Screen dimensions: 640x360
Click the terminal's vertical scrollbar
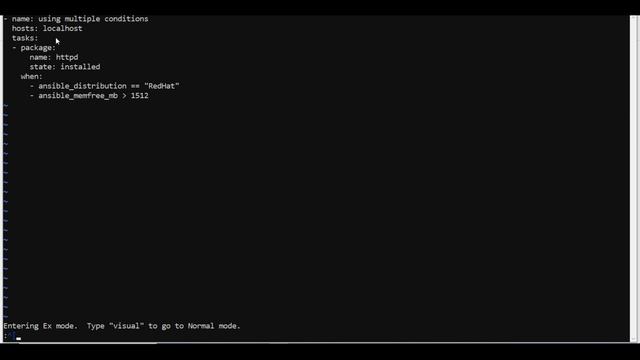tap(634, 179)
